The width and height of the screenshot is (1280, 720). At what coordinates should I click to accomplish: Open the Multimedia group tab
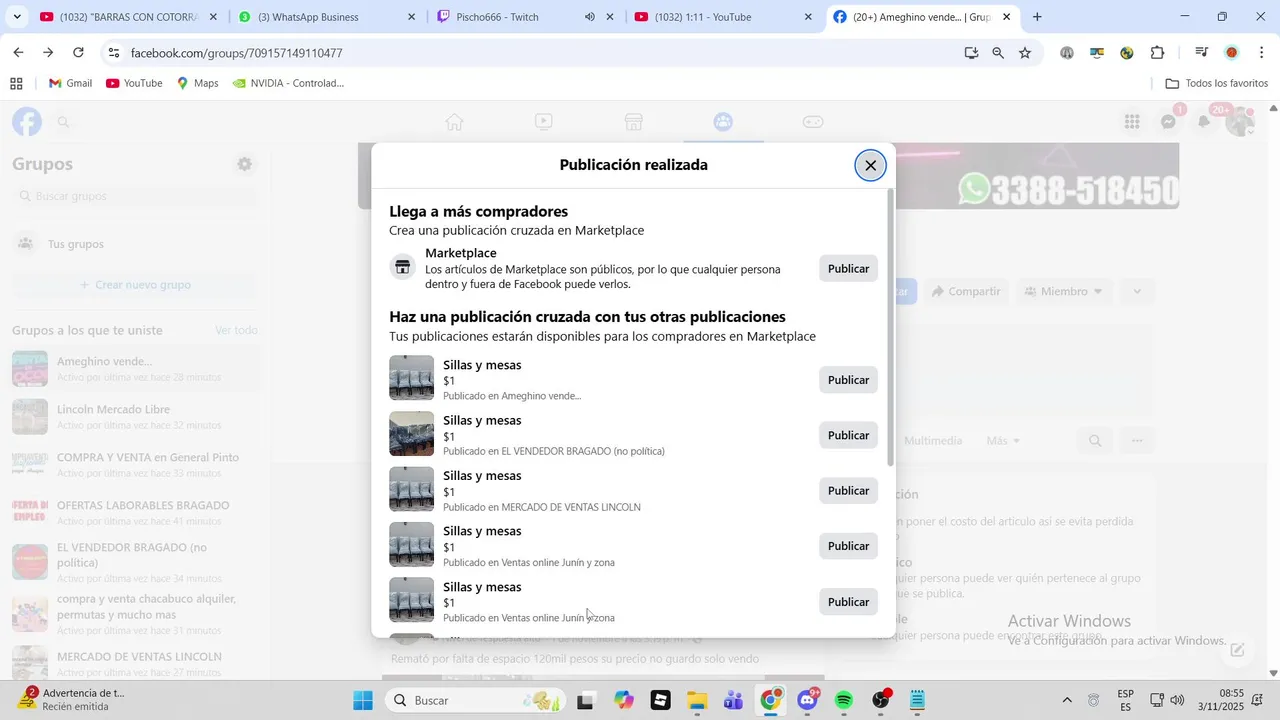(x=933, y=441)
